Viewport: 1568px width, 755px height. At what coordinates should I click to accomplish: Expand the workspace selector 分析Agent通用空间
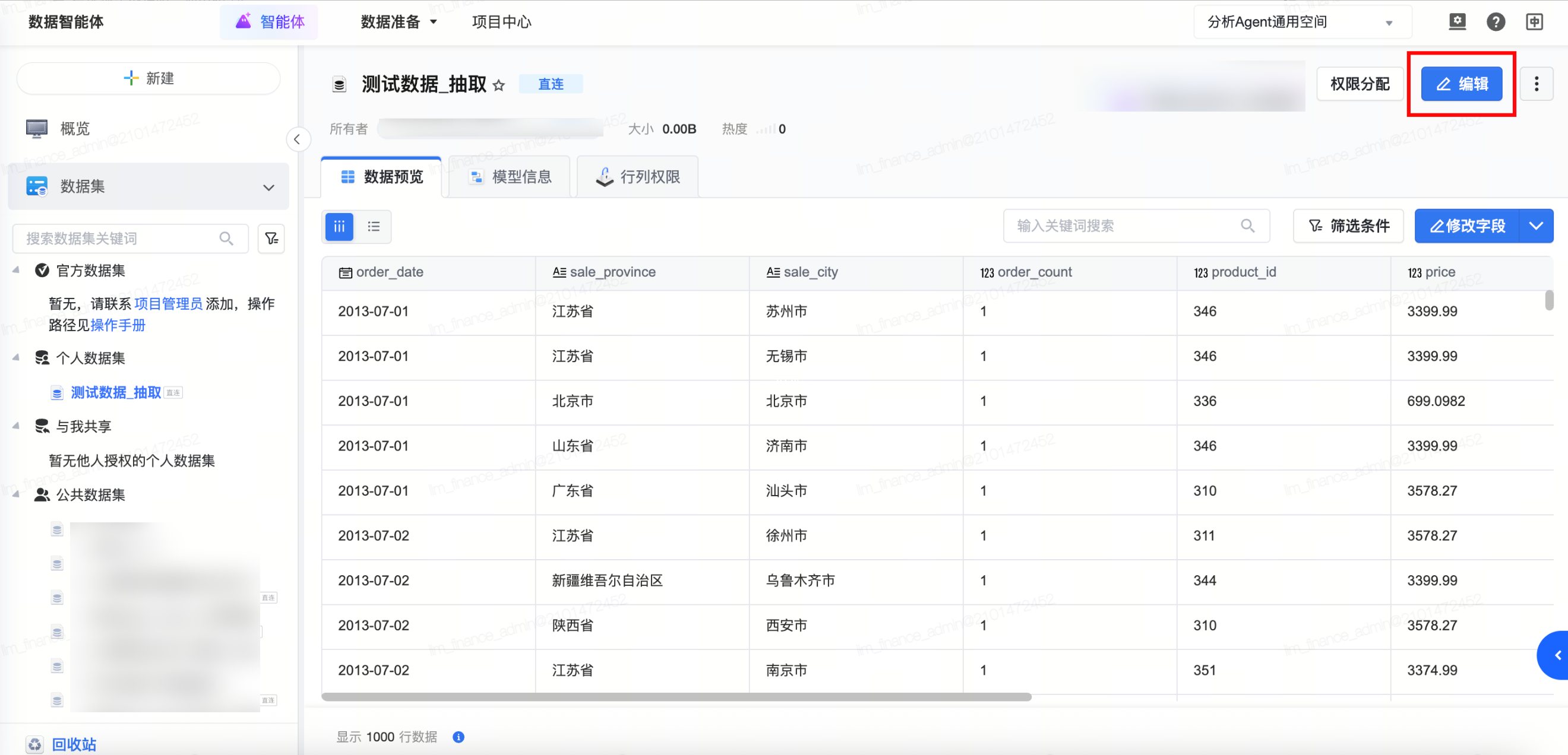[1303, 23]
